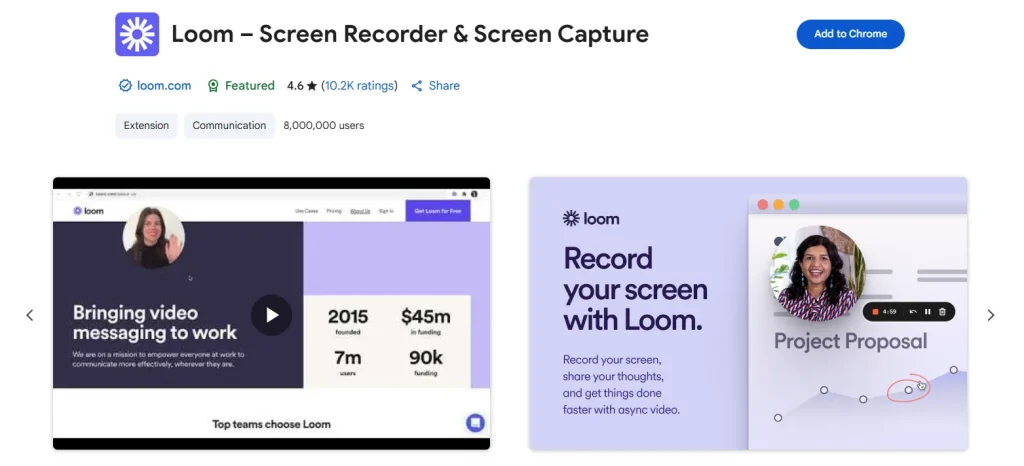Viewport: 1024px width, 466px height.
Task: Advance to the next screenshot with the right arrow
Action: (991, 315)
